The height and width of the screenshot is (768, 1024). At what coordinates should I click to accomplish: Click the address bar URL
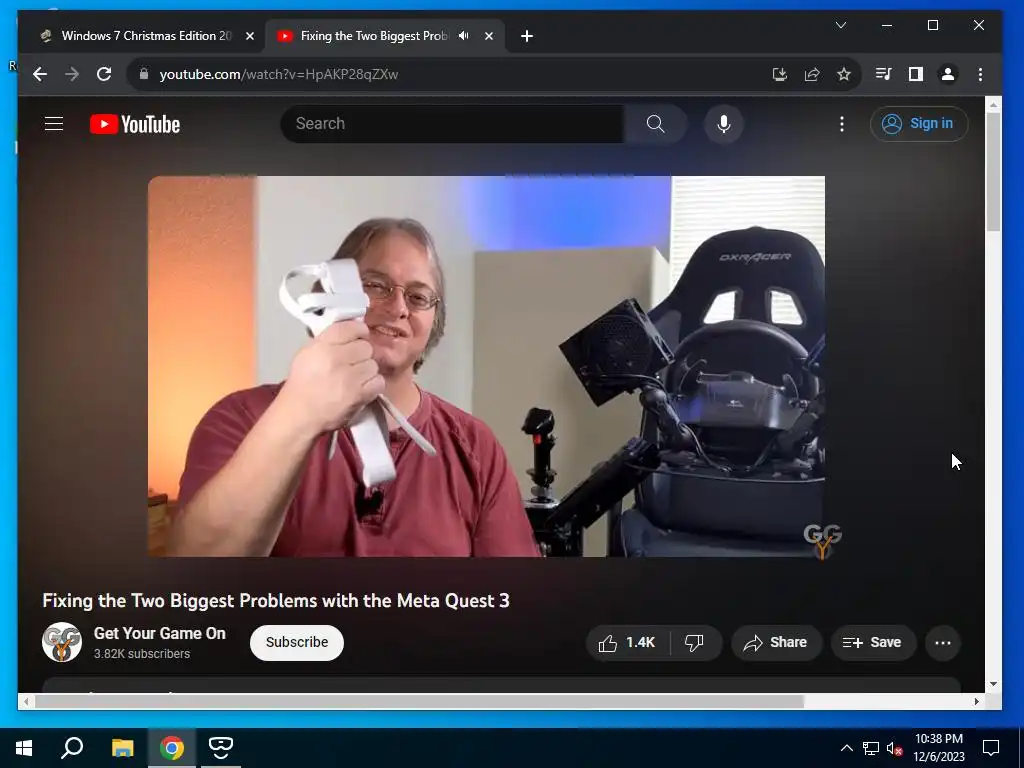(x=279, y=74)
